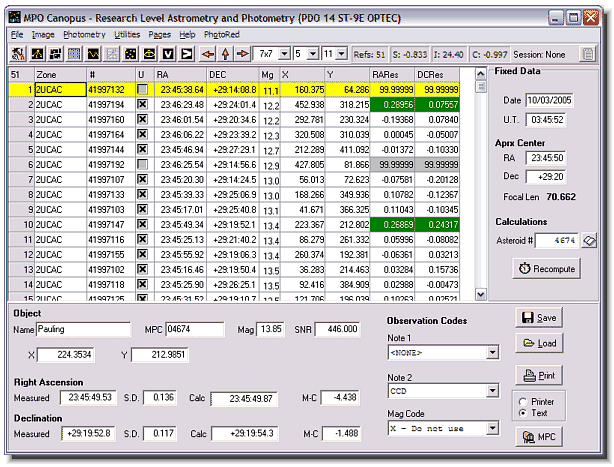Expand the Note 2 CCD dropdown
This screenshot has height=467, width=614.
tap(493, 391)
